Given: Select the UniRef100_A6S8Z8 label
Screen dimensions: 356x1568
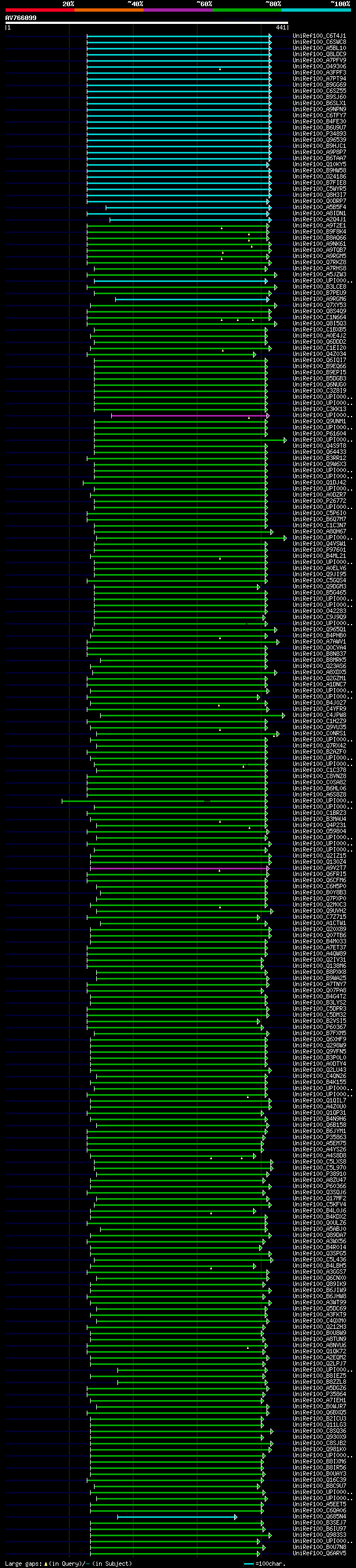Looking at the screenshot, I should (319, 794).
